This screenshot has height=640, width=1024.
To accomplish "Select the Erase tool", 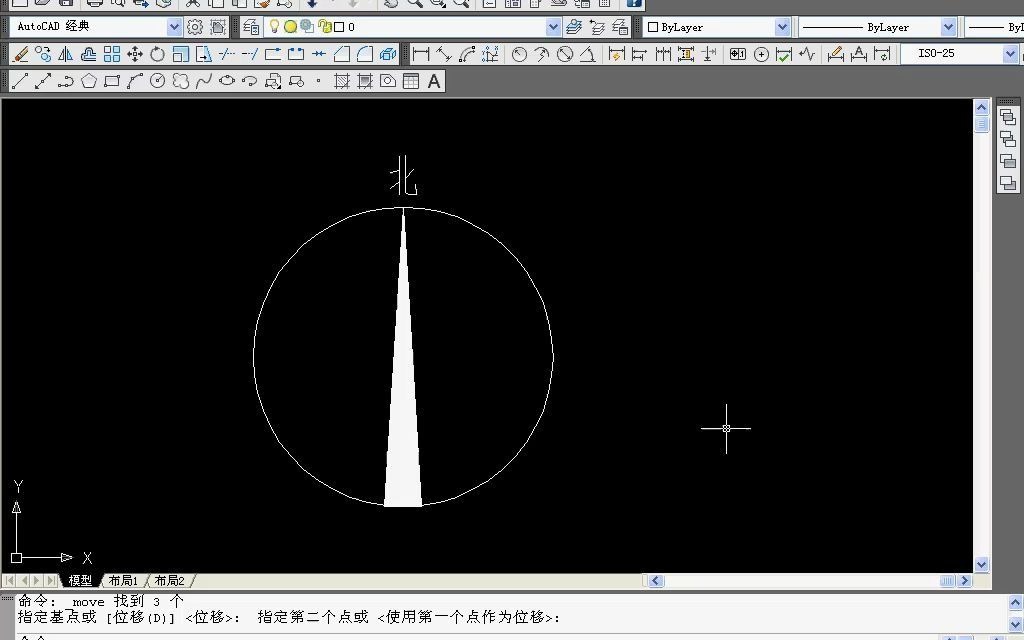I will tap(20, 54).
